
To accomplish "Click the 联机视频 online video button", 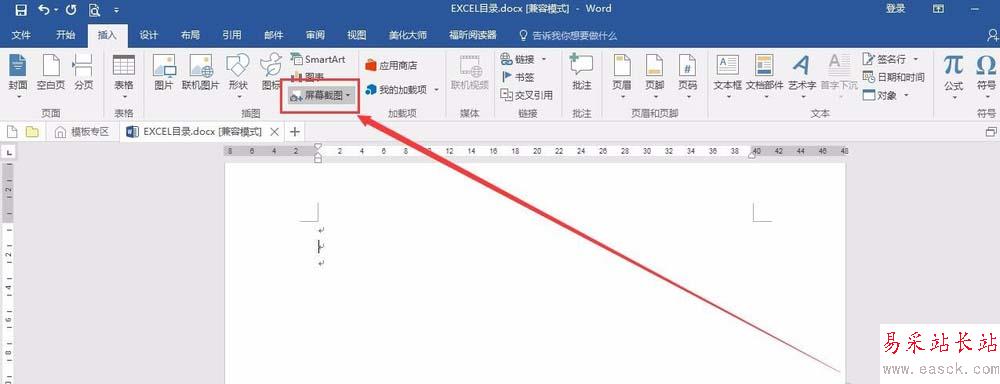I will click(470, 73).
